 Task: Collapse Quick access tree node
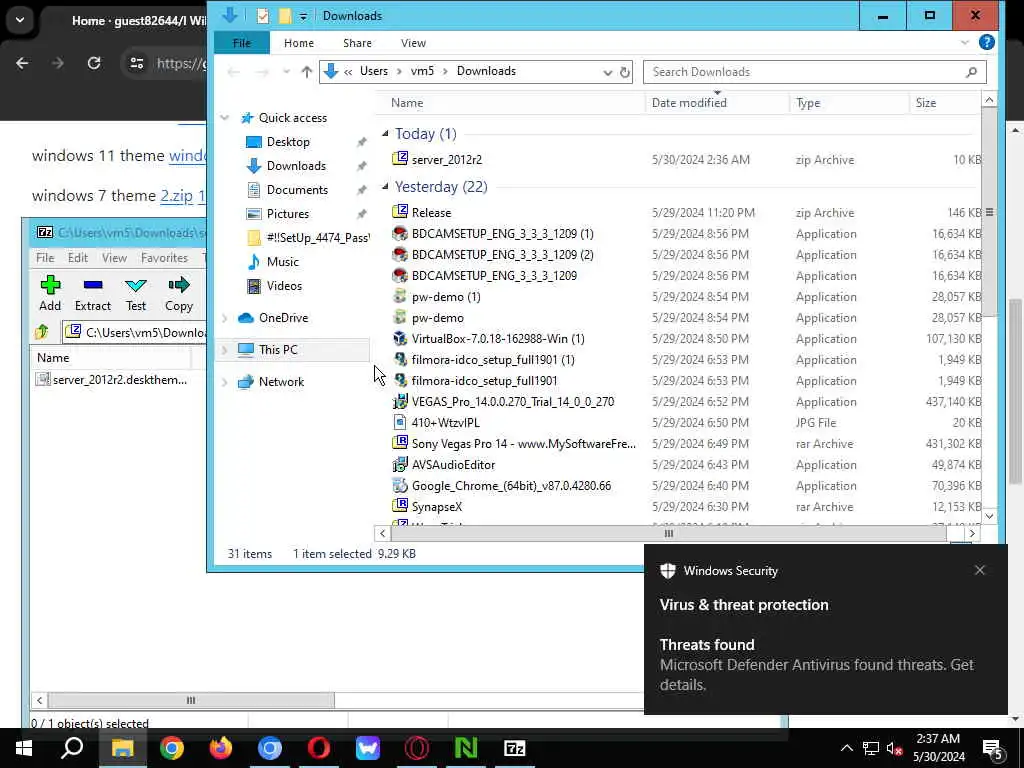point(225,118)
